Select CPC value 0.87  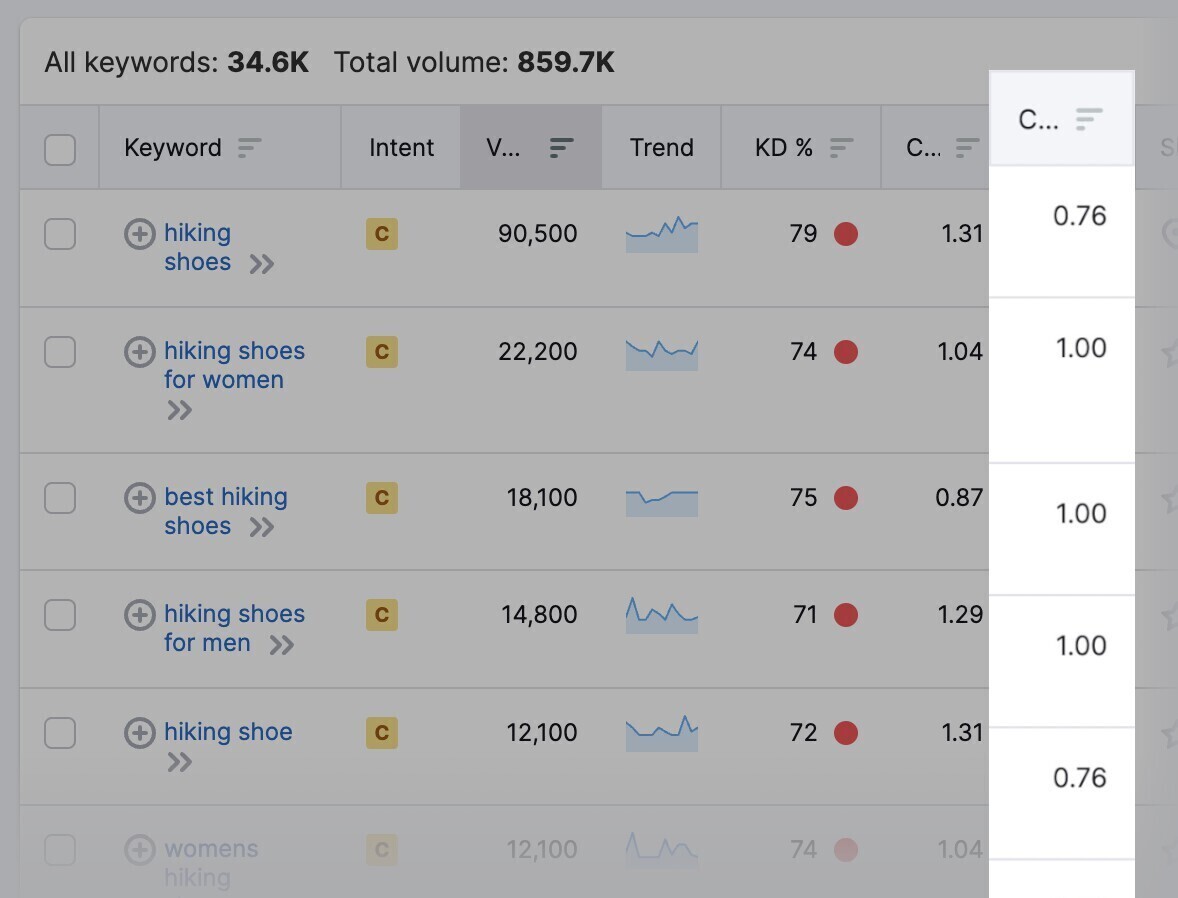click(959, 497)
